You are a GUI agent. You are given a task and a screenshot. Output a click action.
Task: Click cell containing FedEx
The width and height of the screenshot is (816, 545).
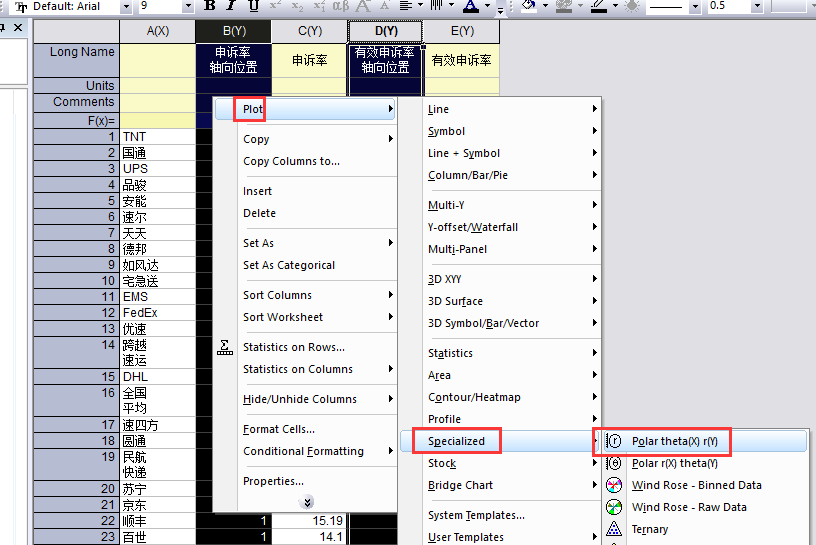158,312
